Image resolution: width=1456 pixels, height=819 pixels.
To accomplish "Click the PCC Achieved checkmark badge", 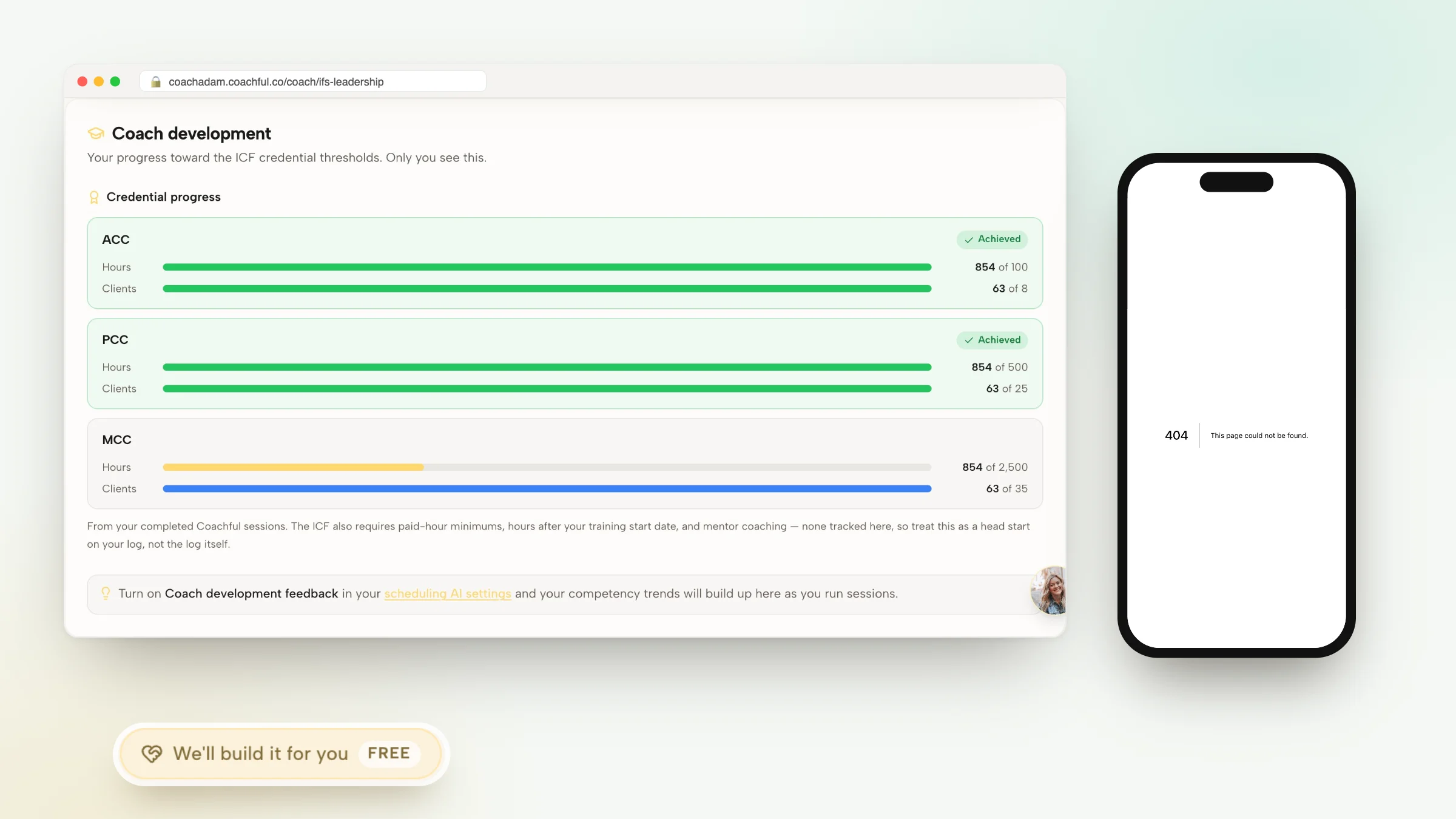I will pos(993,340).
